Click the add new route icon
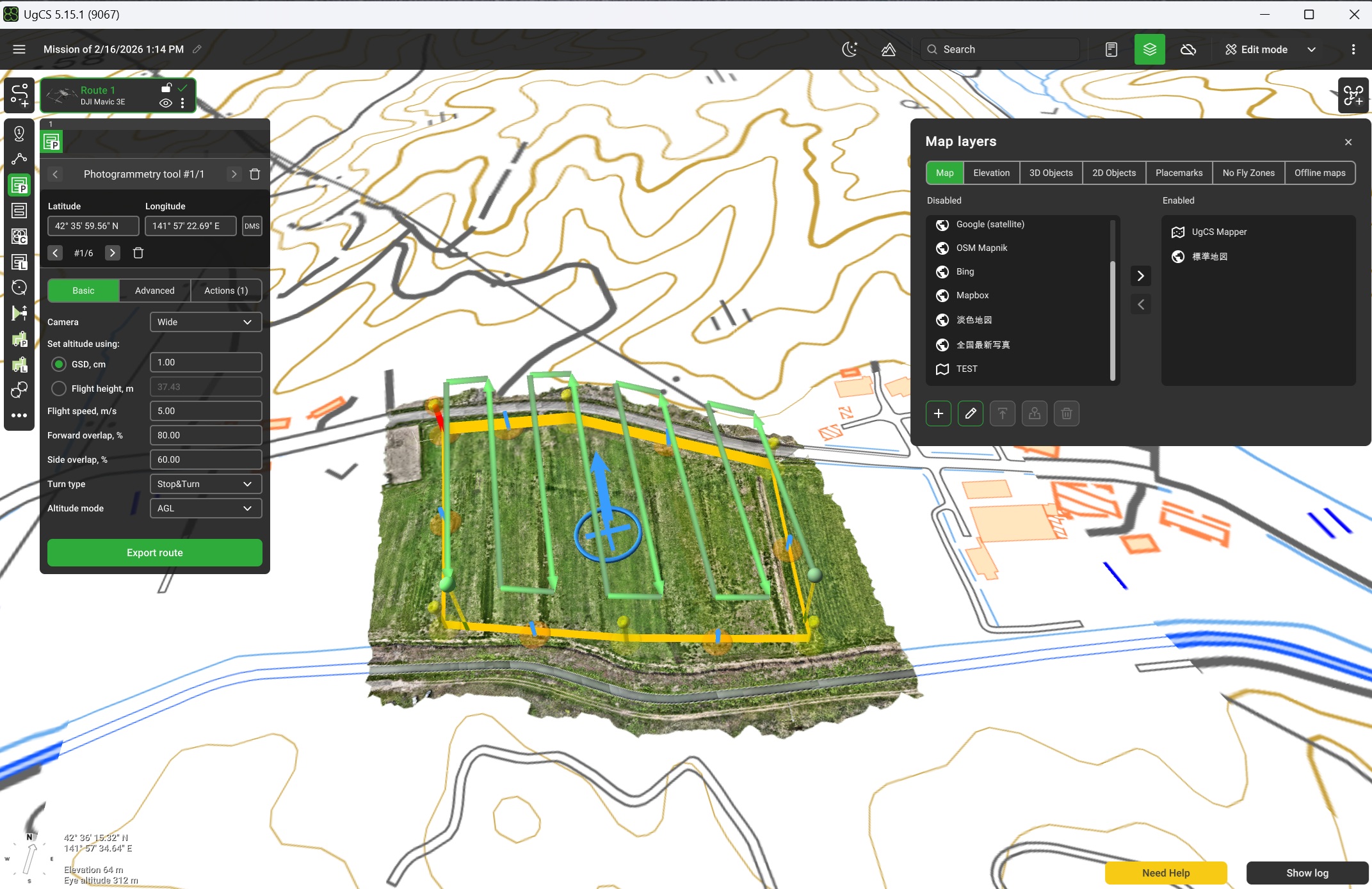 (x=19, y=95)
